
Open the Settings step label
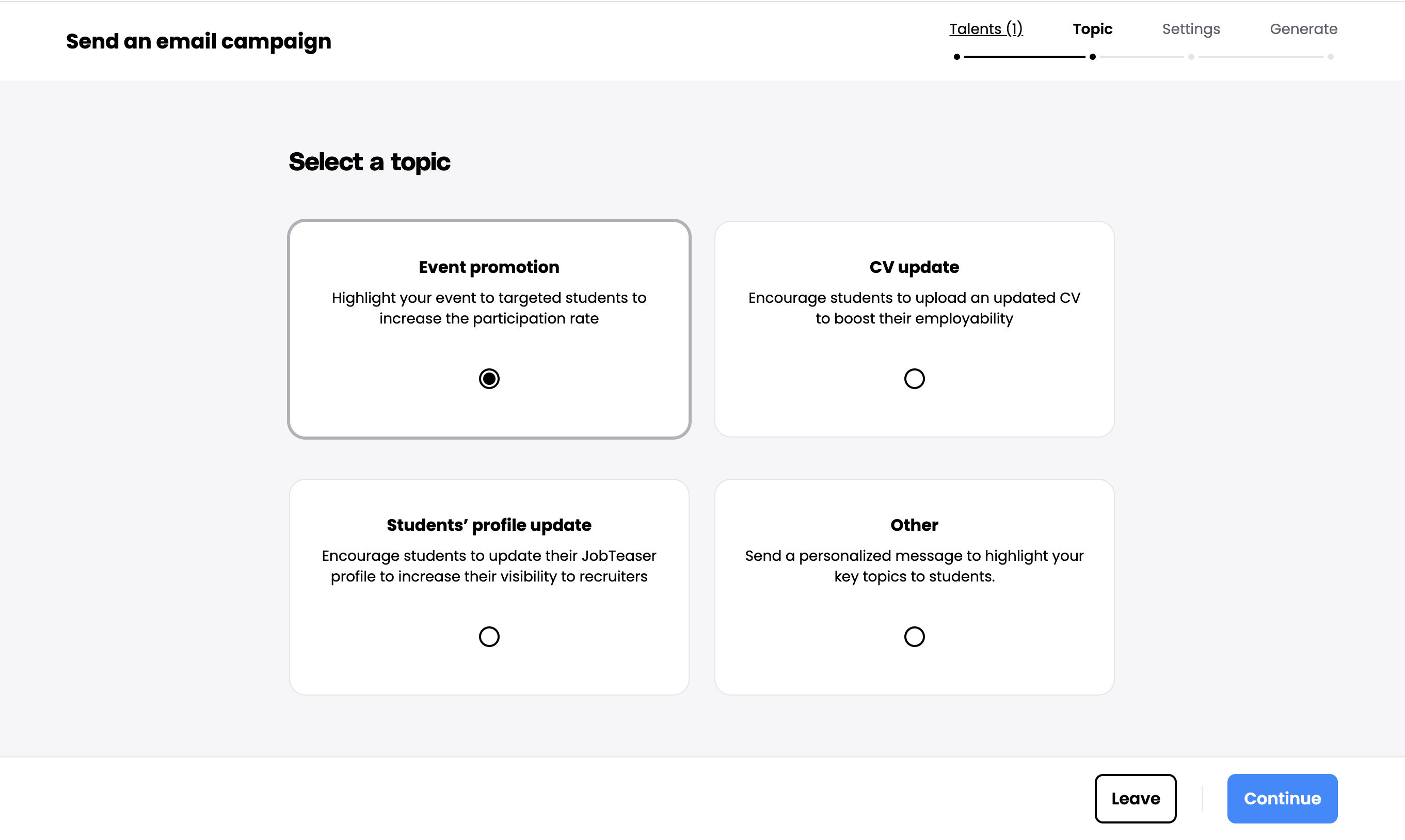click(1191, 29)
